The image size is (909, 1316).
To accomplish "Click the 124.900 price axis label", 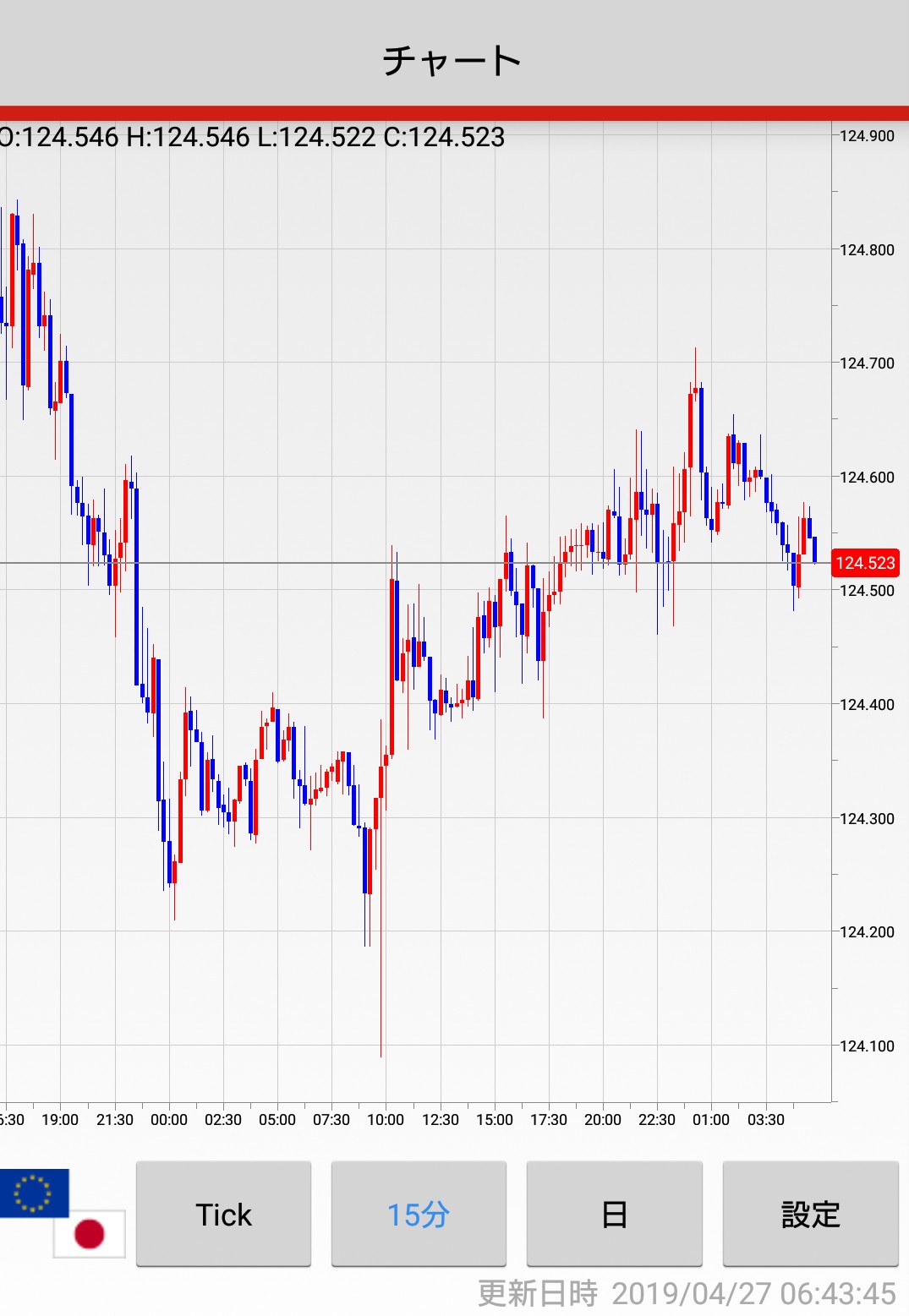I will [867, 136].
